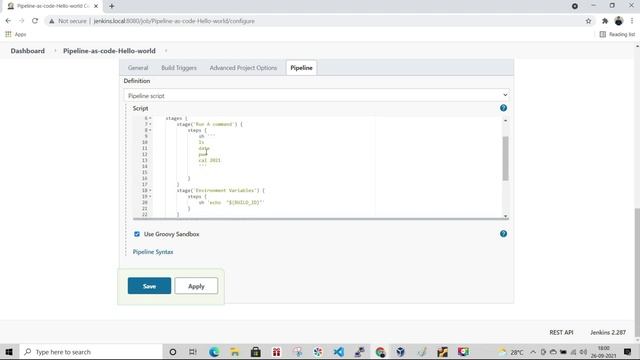The image size is (640, 360).
Task: Open the Chrome profile avatar
Action: pyautogui.click(x=619, y=21)
